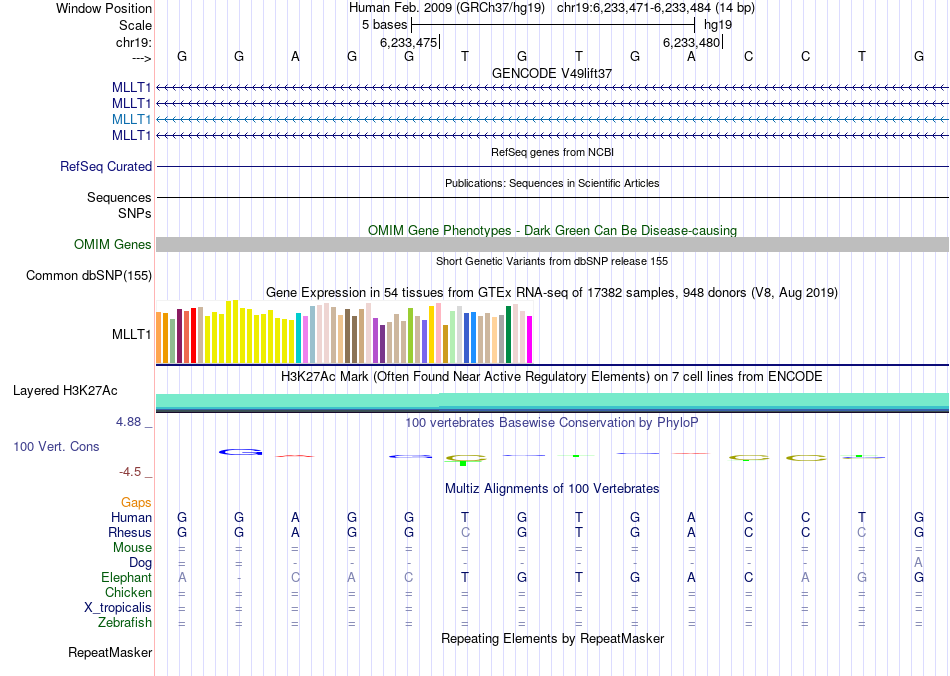Select the 'Human Feb. 2009 (GRCh37/hg19)' assembly text
This screenshot has width=950, height=676.
[447, 8]
